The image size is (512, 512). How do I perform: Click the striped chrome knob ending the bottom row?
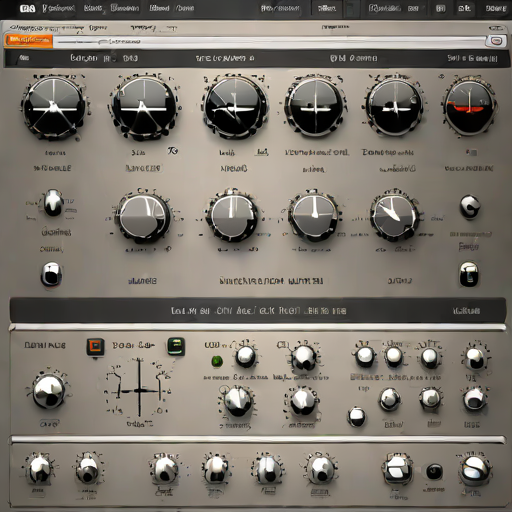475,470
